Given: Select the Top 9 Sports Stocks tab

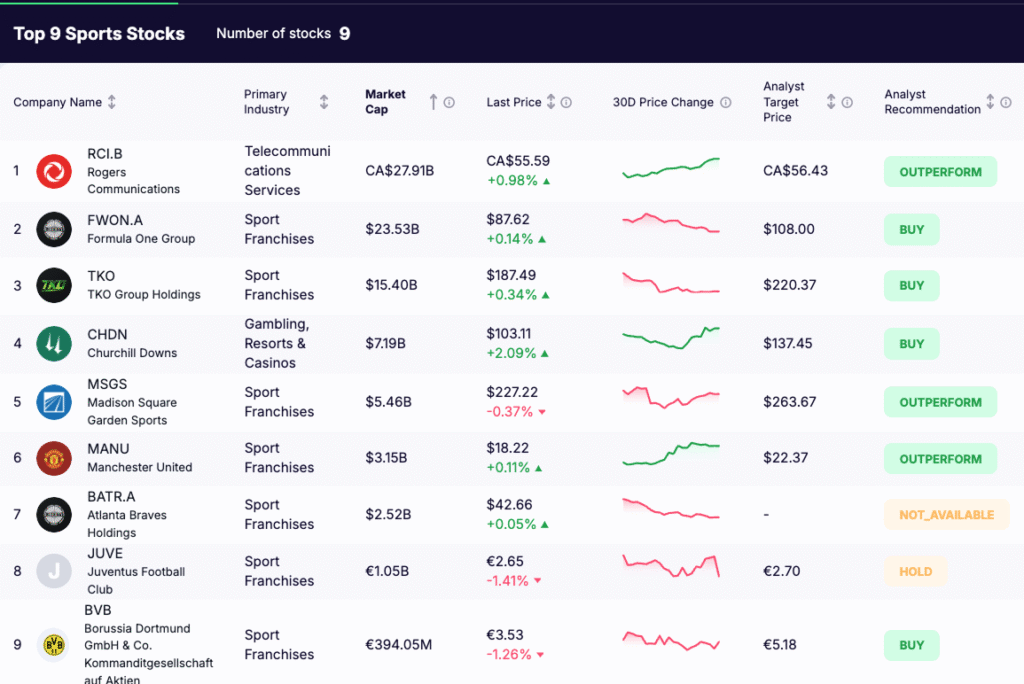Looking at the screenshot, I should coord(98,33).
